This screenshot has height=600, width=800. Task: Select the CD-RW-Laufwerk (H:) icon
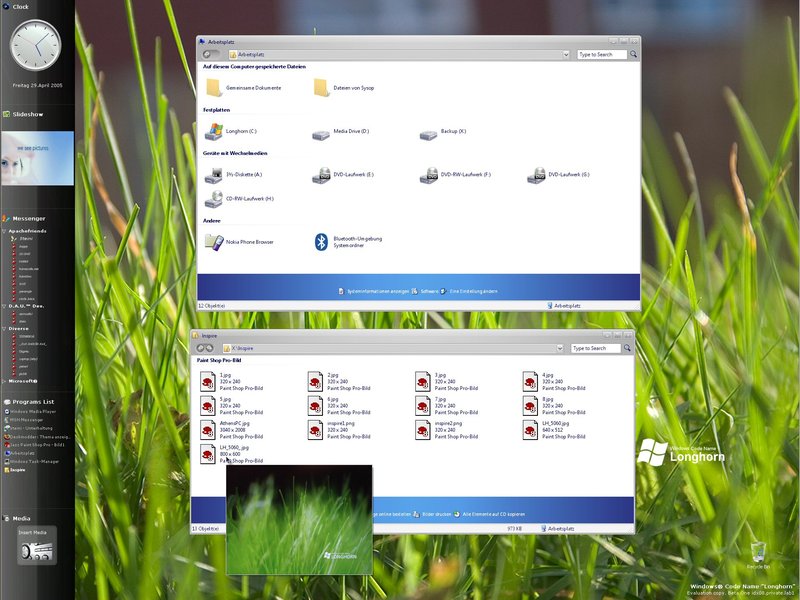pos(214,199)
